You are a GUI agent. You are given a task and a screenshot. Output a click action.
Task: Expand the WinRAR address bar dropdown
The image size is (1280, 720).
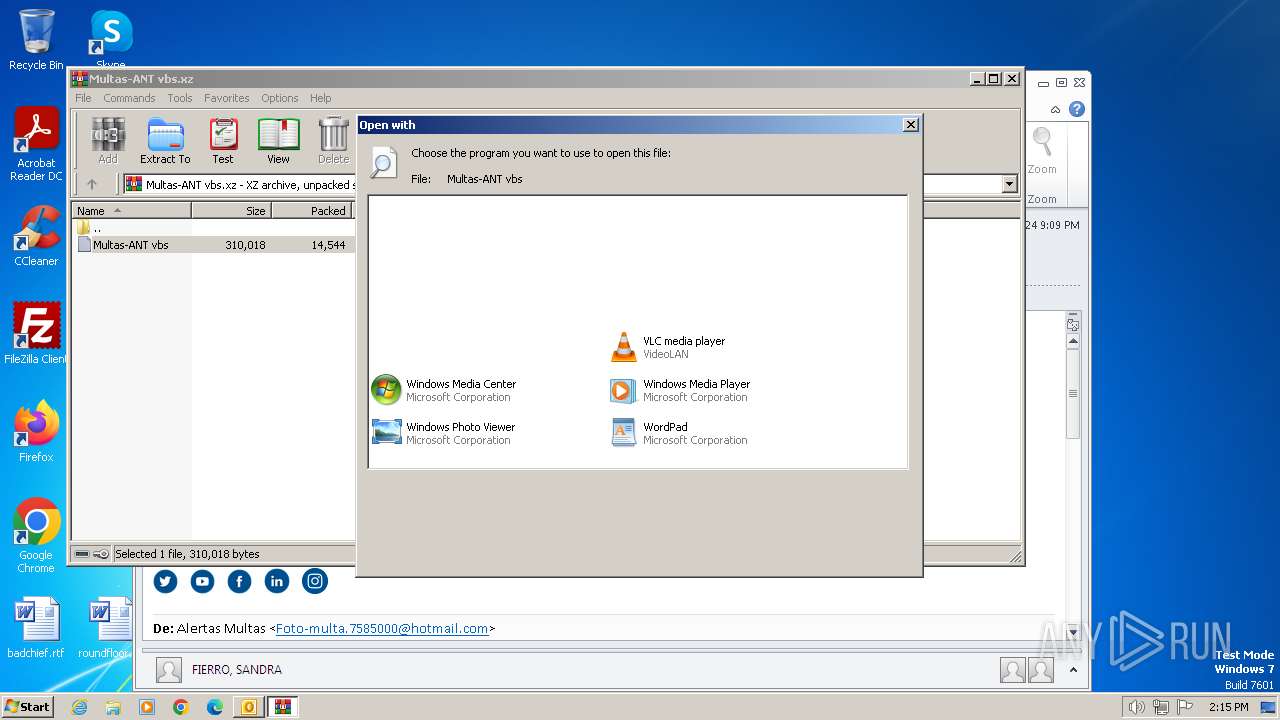pyautogui.click(x=1009, y=184)
